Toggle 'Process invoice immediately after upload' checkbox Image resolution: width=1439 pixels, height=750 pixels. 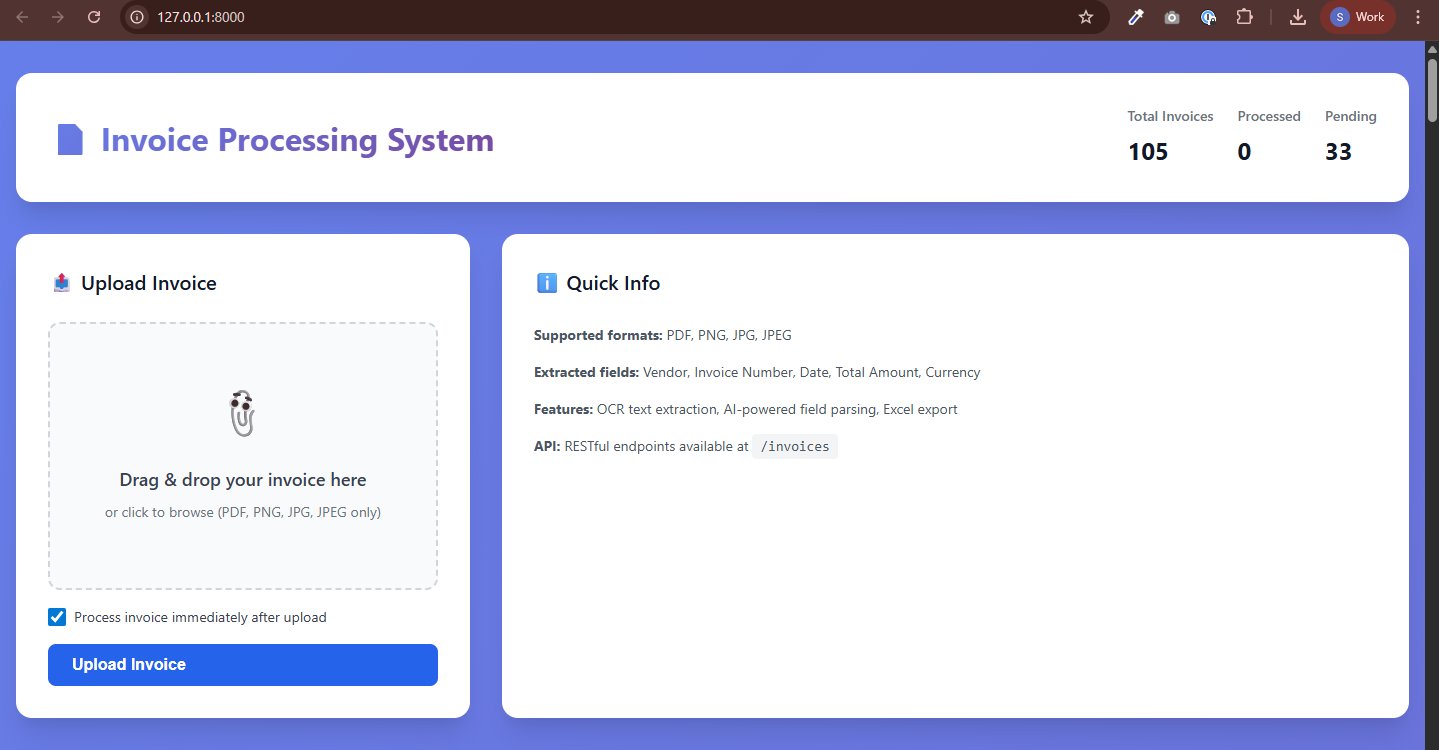click(x=57, y=617)
